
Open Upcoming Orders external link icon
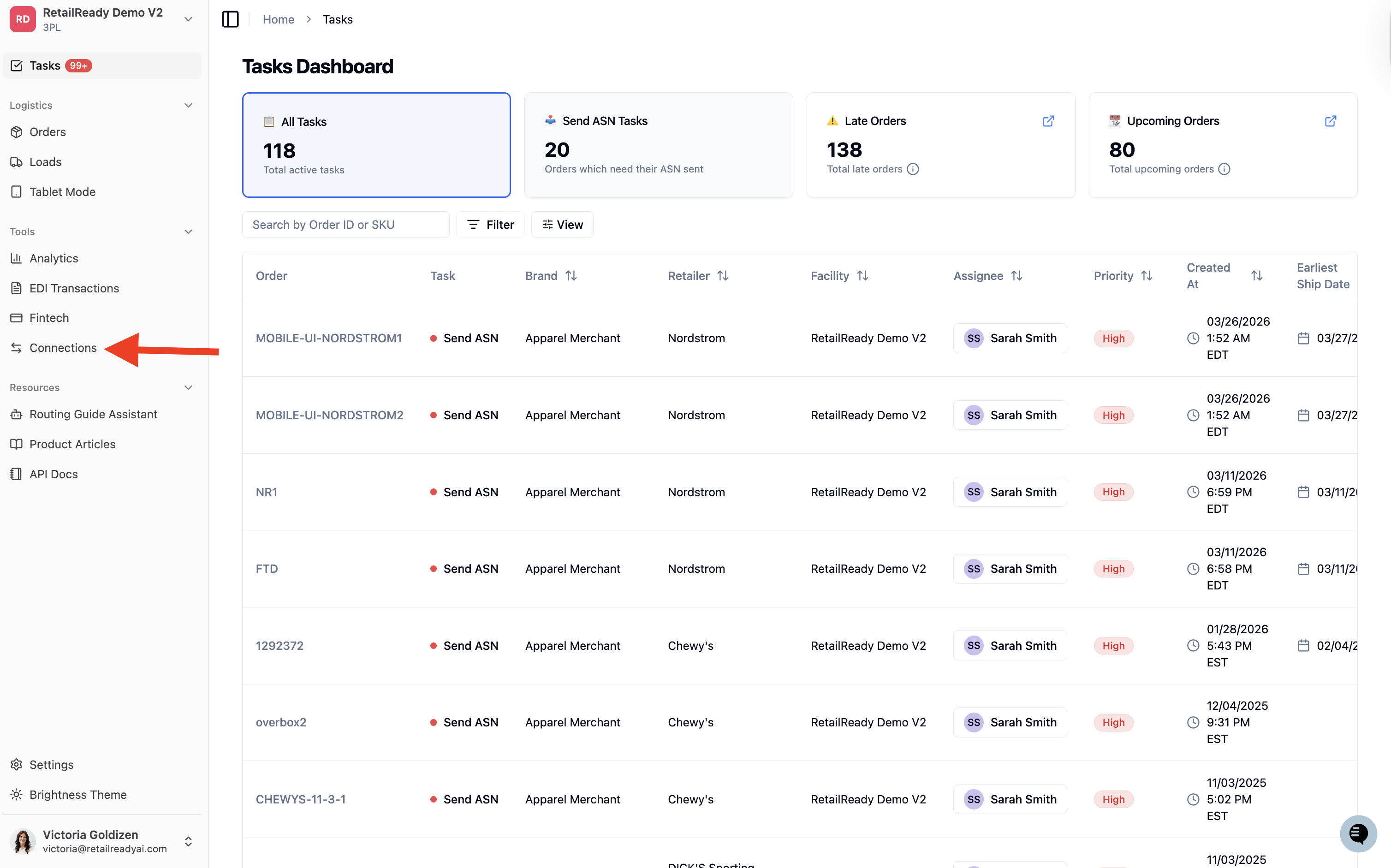[1330, 121]
